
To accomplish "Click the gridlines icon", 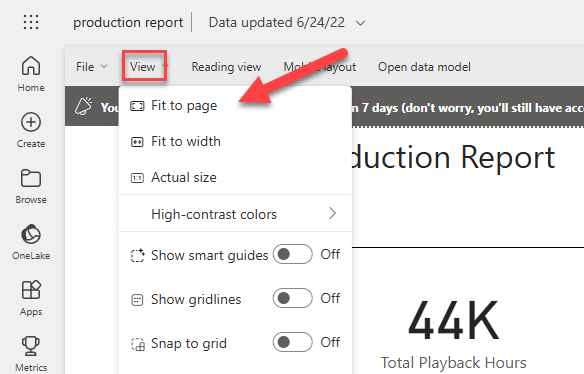I will coord(137,300).
